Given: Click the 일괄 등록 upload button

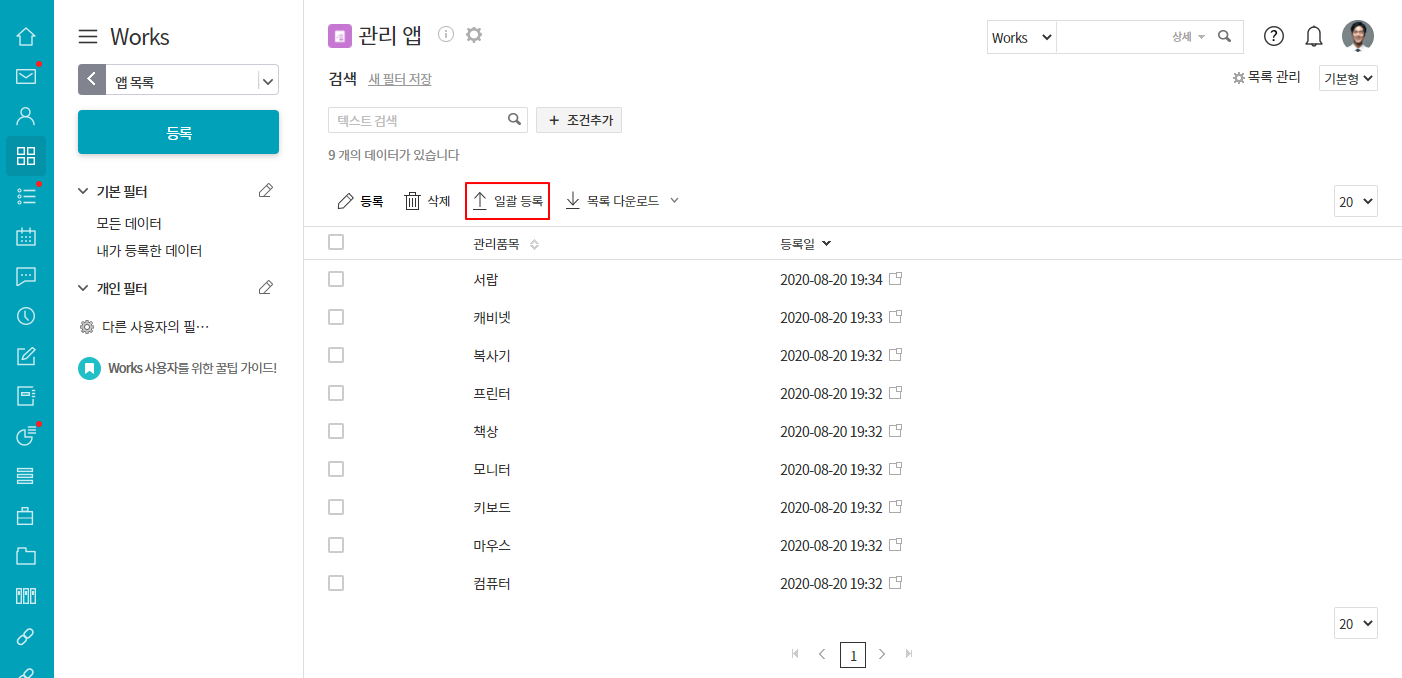Looking at the screenshot, I should (508, 201).
